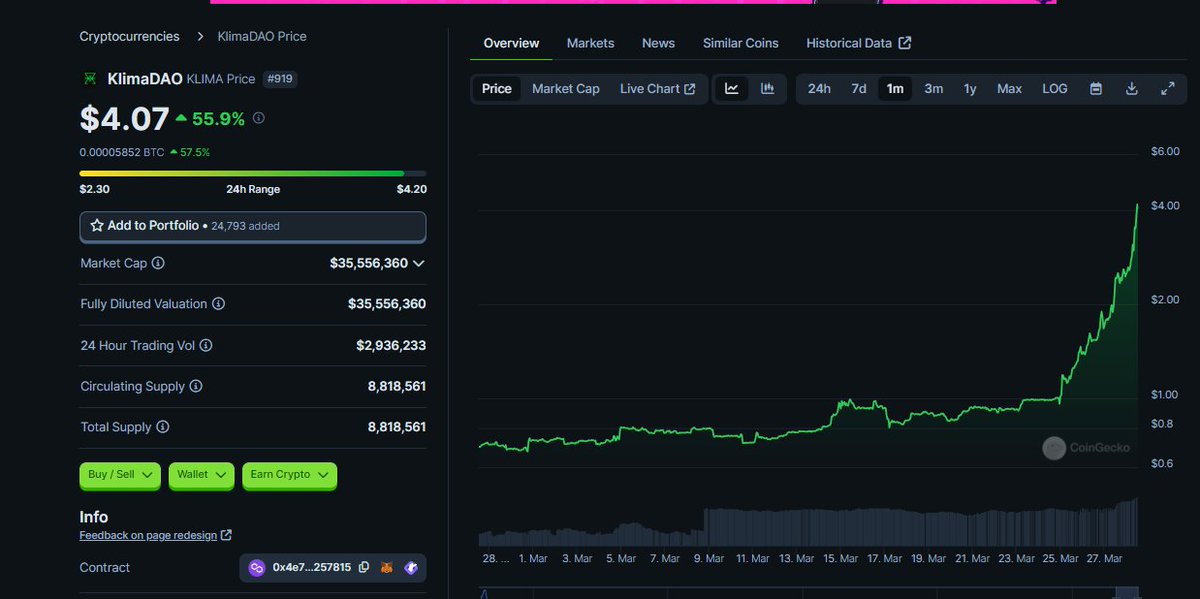Click the 0.00005852 BTC value
Screen dimensions: 1200x599
click(x=122, y=152)
